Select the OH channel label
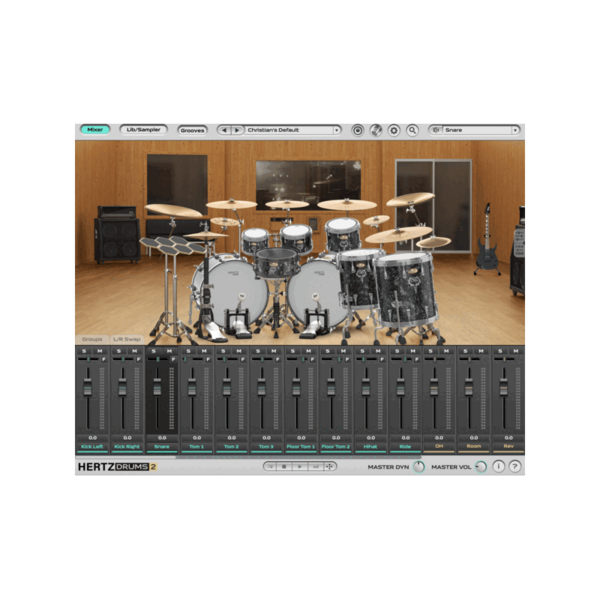This screenshot has height=600, width=600. 439,446
